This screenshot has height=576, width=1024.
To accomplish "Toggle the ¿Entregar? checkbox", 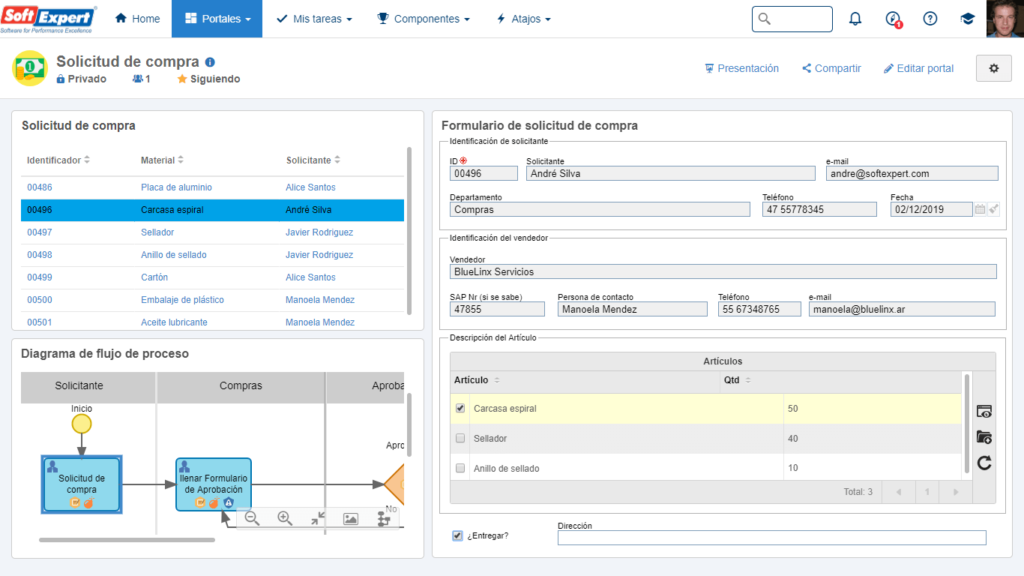I will pyautogui.click(x=458, y=535).
